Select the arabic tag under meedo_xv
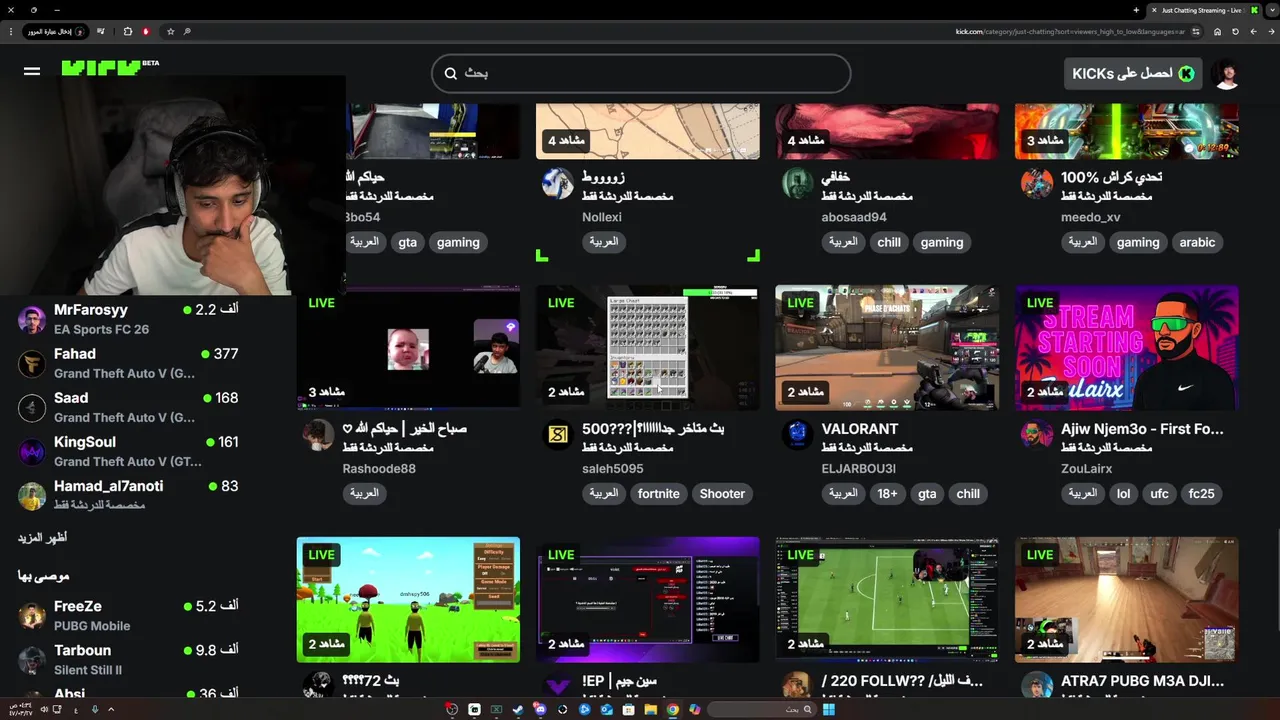The height and width of the screenshot is (720, 1280). tap(1197, 242)
